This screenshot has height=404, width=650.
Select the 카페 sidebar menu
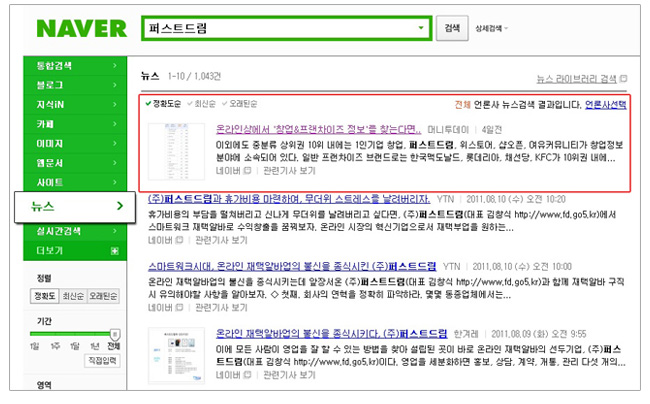coord(75,124)
